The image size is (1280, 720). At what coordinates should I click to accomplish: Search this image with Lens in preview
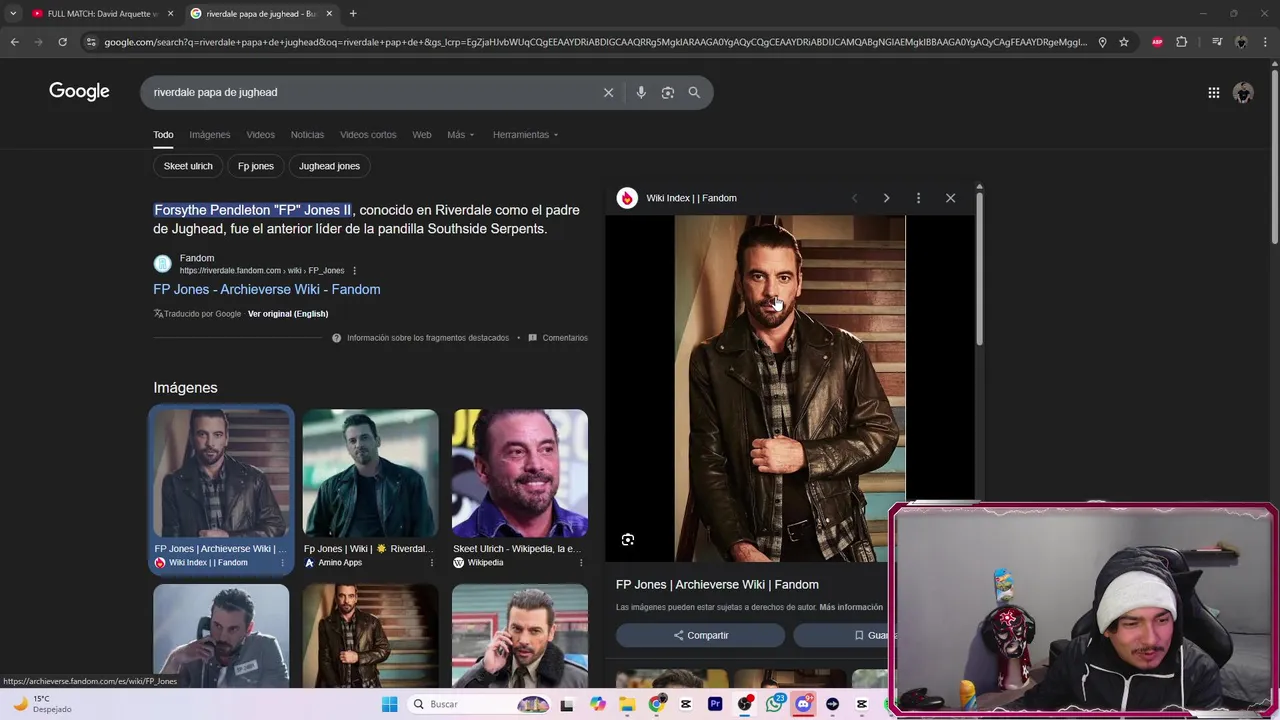[x=628, y=540]
